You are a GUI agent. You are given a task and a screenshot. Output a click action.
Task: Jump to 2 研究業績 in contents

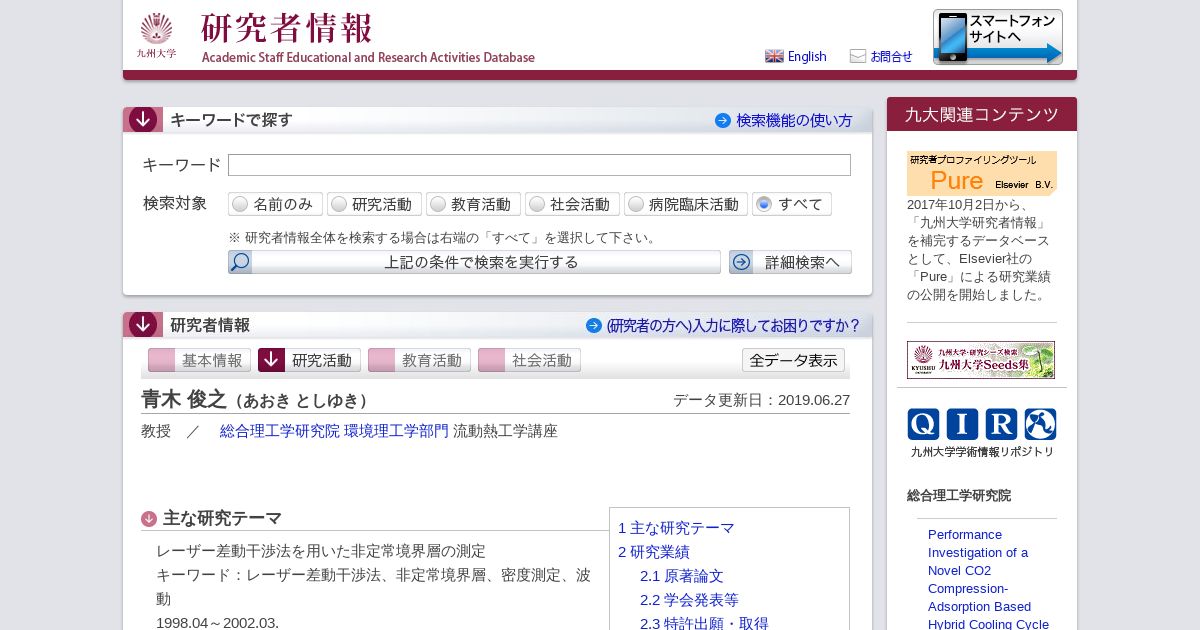654,552
